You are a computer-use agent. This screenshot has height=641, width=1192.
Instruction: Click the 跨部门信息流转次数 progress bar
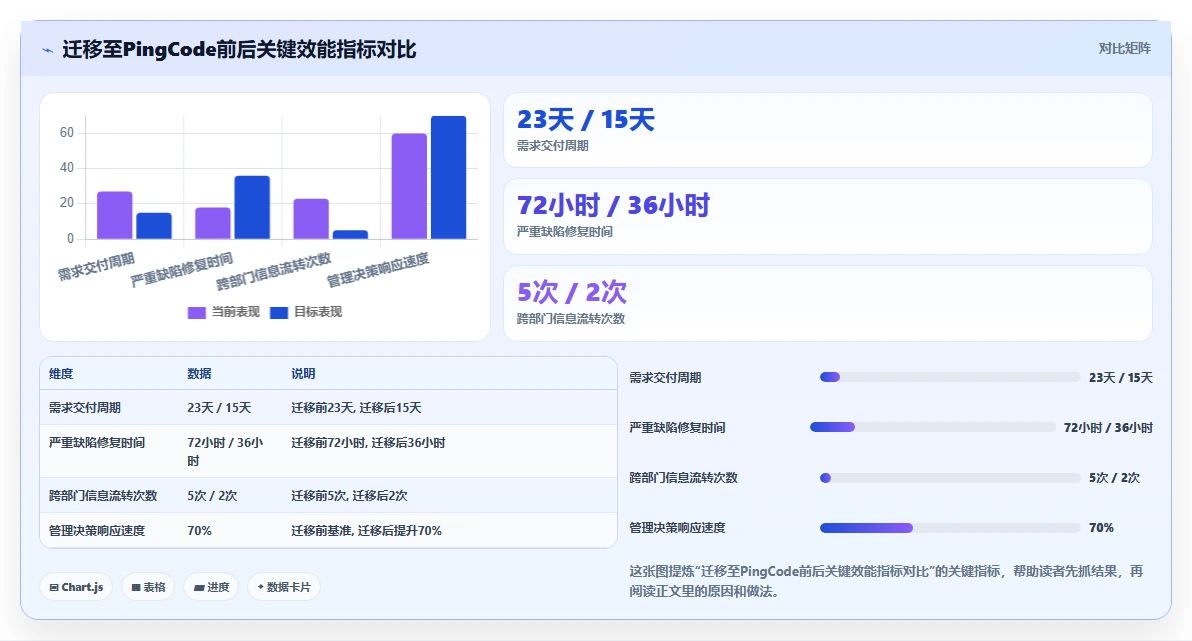tap(949, 478)
